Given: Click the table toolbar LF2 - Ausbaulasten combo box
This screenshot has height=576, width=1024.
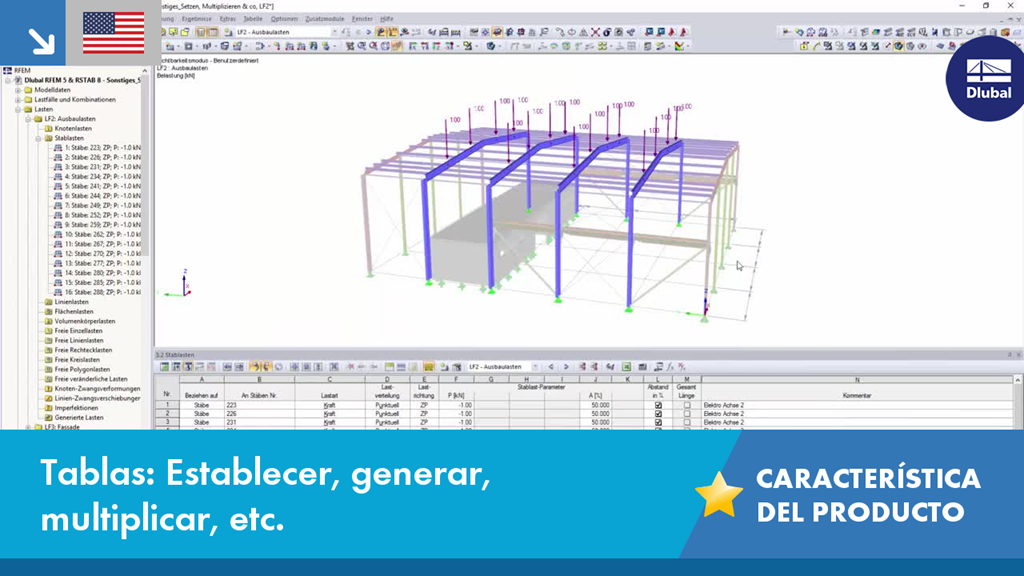Looking at the screenshot, I should coord(503,367).
